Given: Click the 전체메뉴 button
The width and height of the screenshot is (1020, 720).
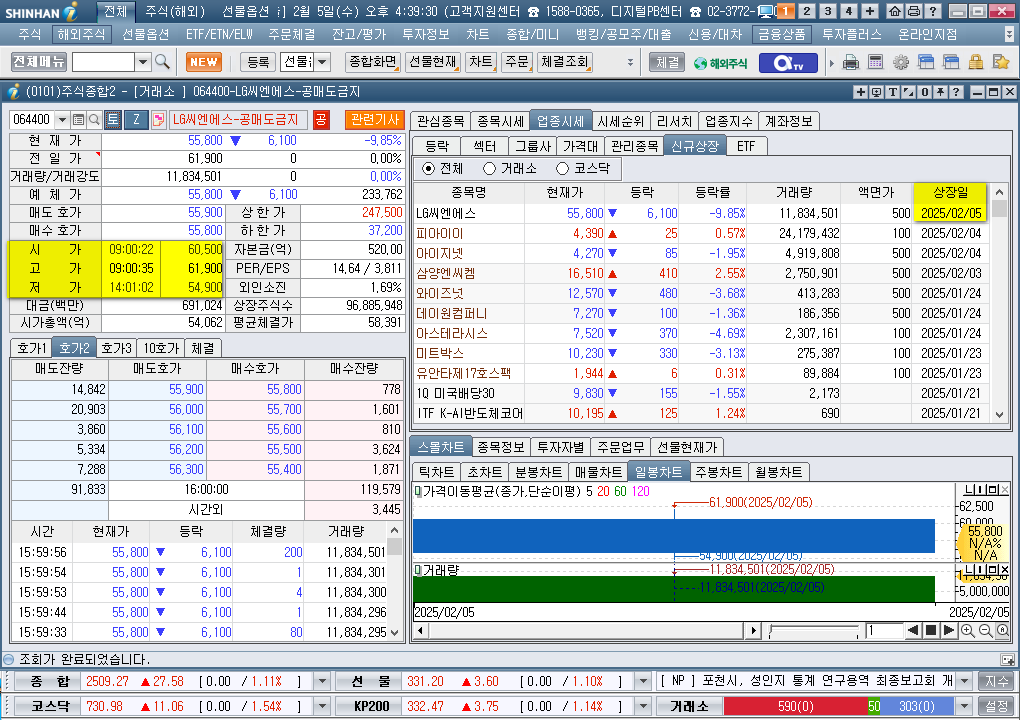Looking at the screenshot, I should [39, 62].
